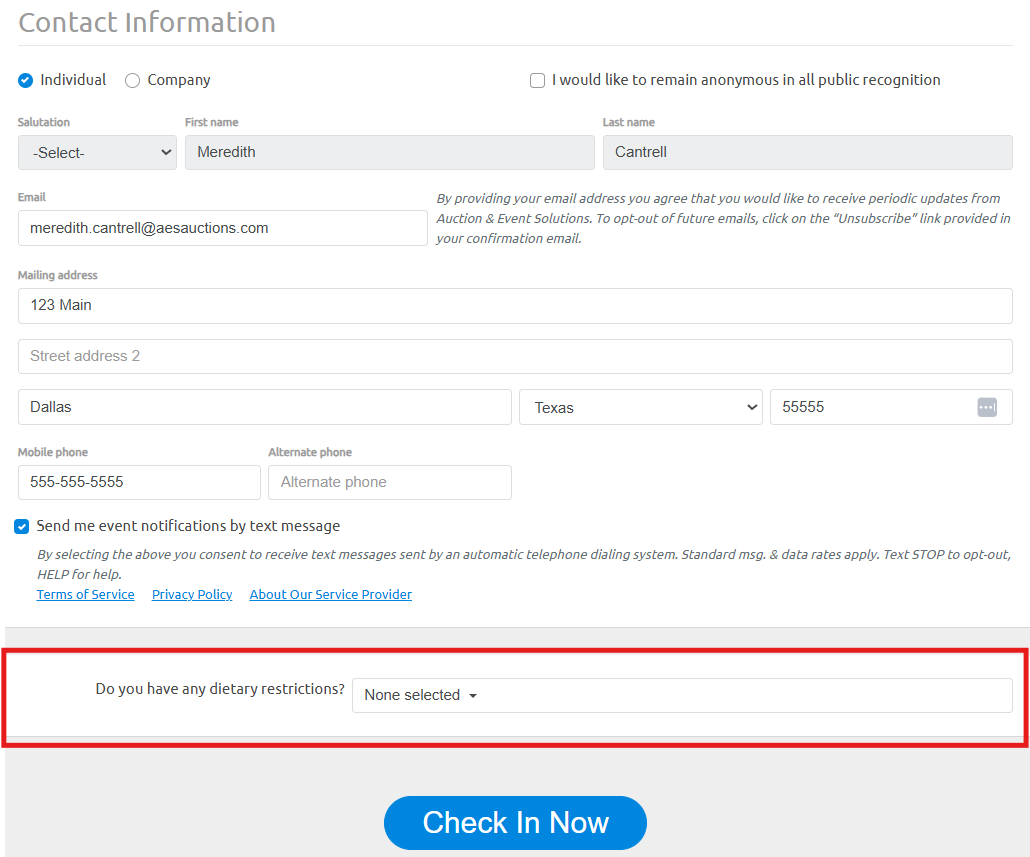Viewport: 1030px width, 857px height.
Task: Click the Mailing address field with 123 Main
Action: (x=515, y=306)
